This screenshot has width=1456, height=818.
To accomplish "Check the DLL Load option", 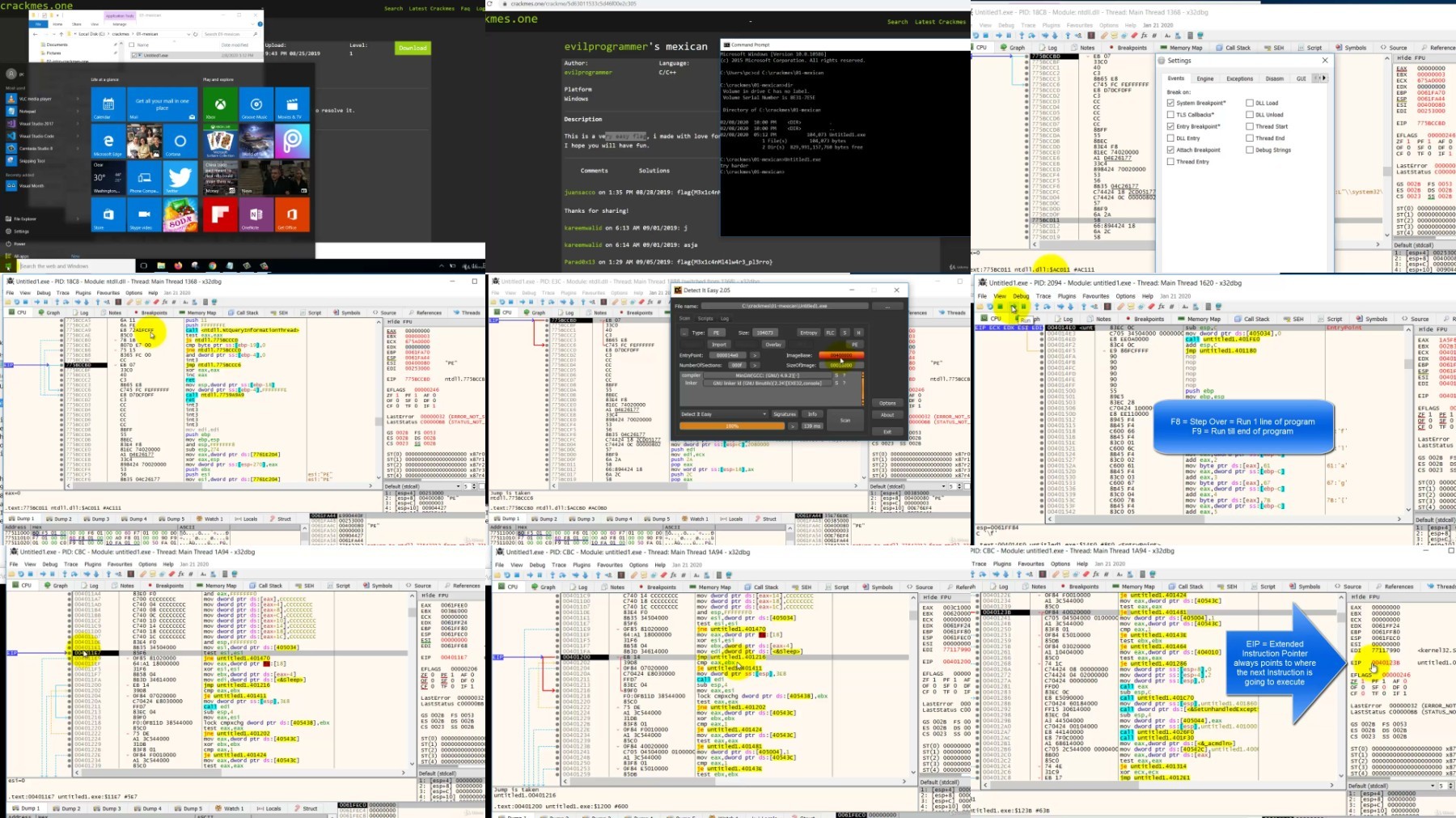I will (x=1250, y=104).
